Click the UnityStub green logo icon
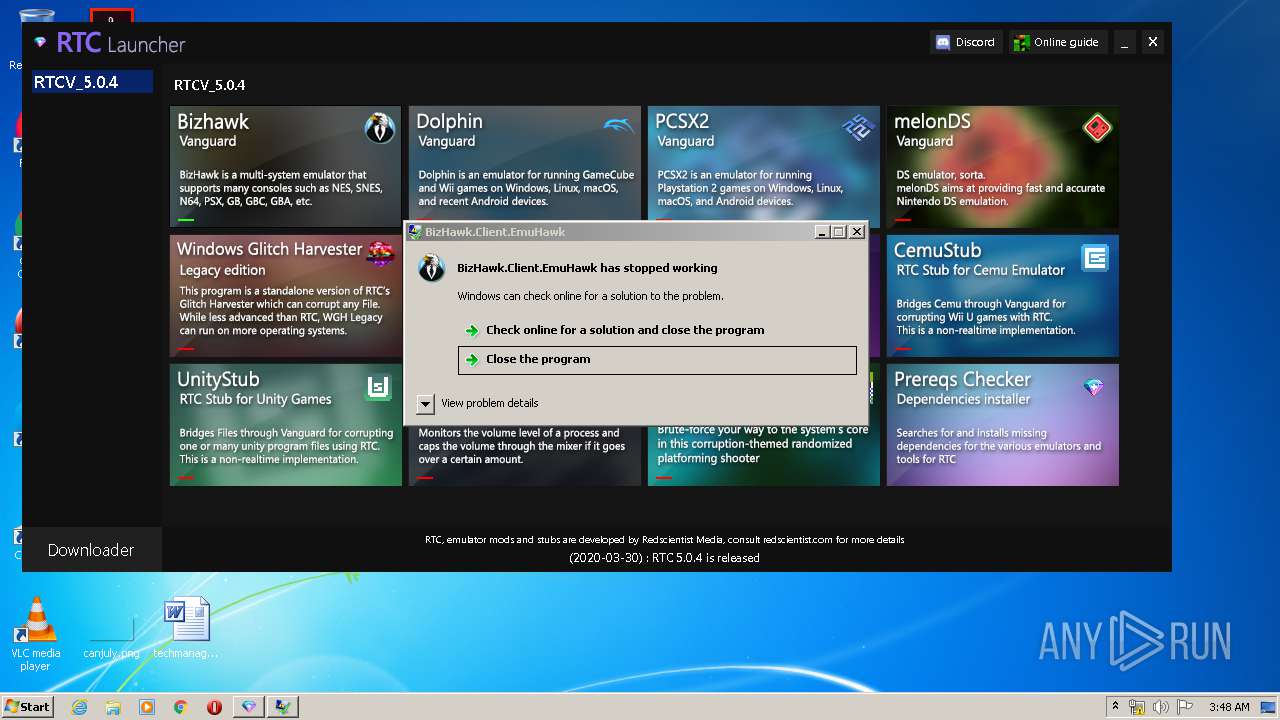 [x=378, y=386]
